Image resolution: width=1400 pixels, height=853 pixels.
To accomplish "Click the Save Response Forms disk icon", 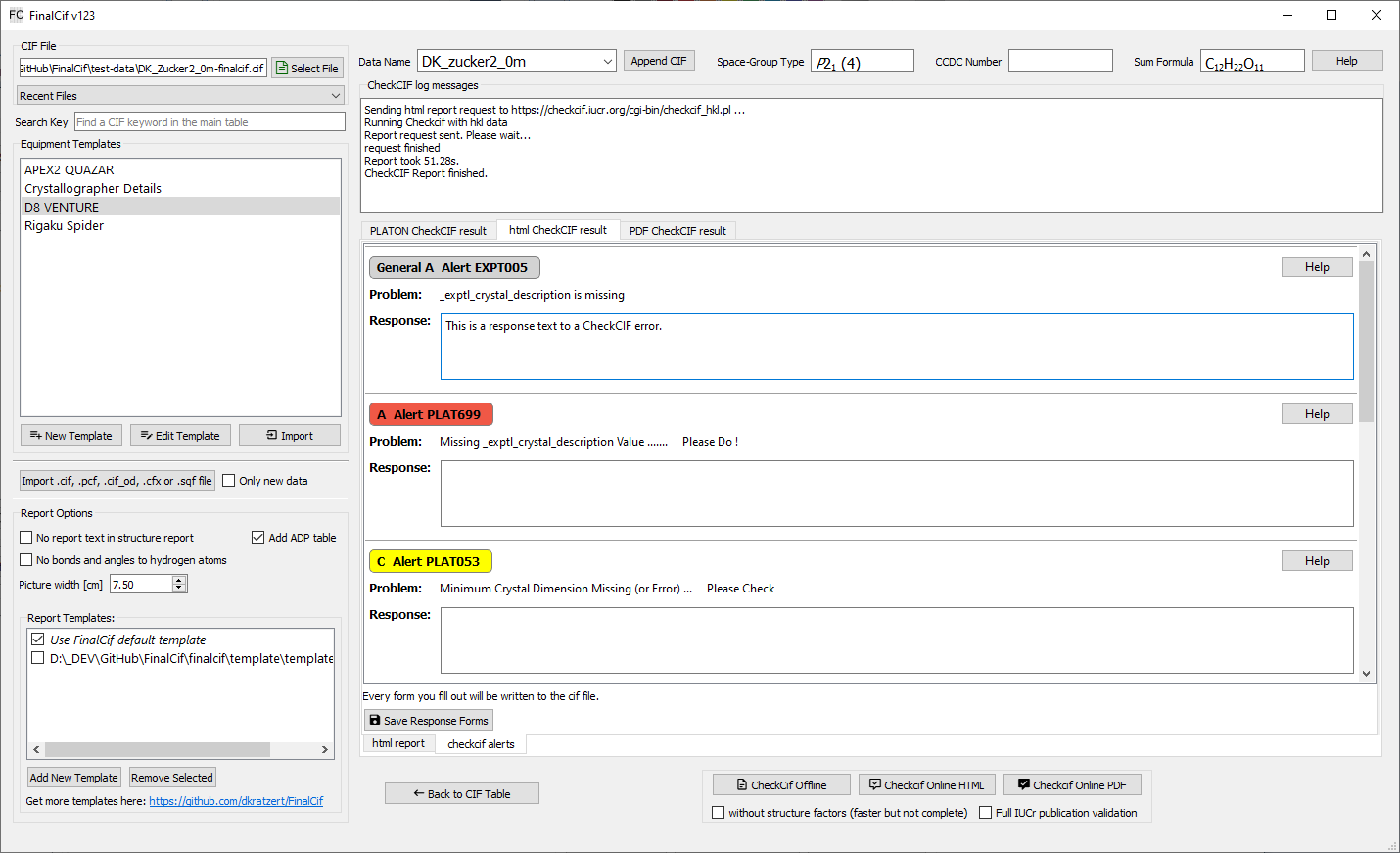I will (375, 720).
